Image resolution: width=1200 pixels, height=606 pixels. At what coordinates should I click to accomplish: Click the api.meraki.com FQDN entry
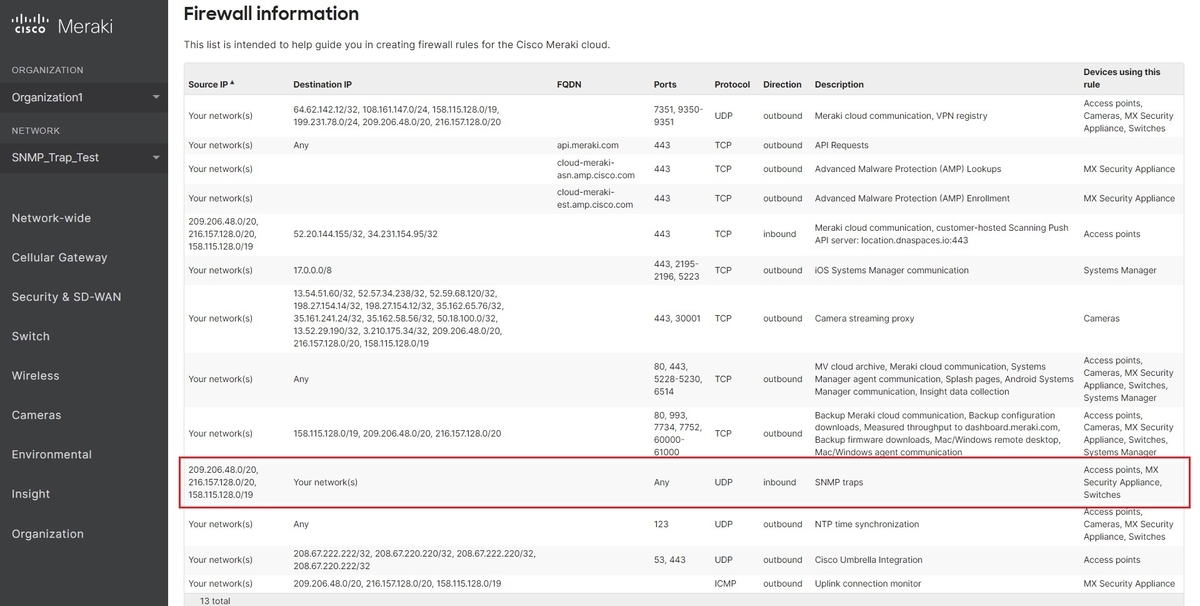tap(588, 145)
